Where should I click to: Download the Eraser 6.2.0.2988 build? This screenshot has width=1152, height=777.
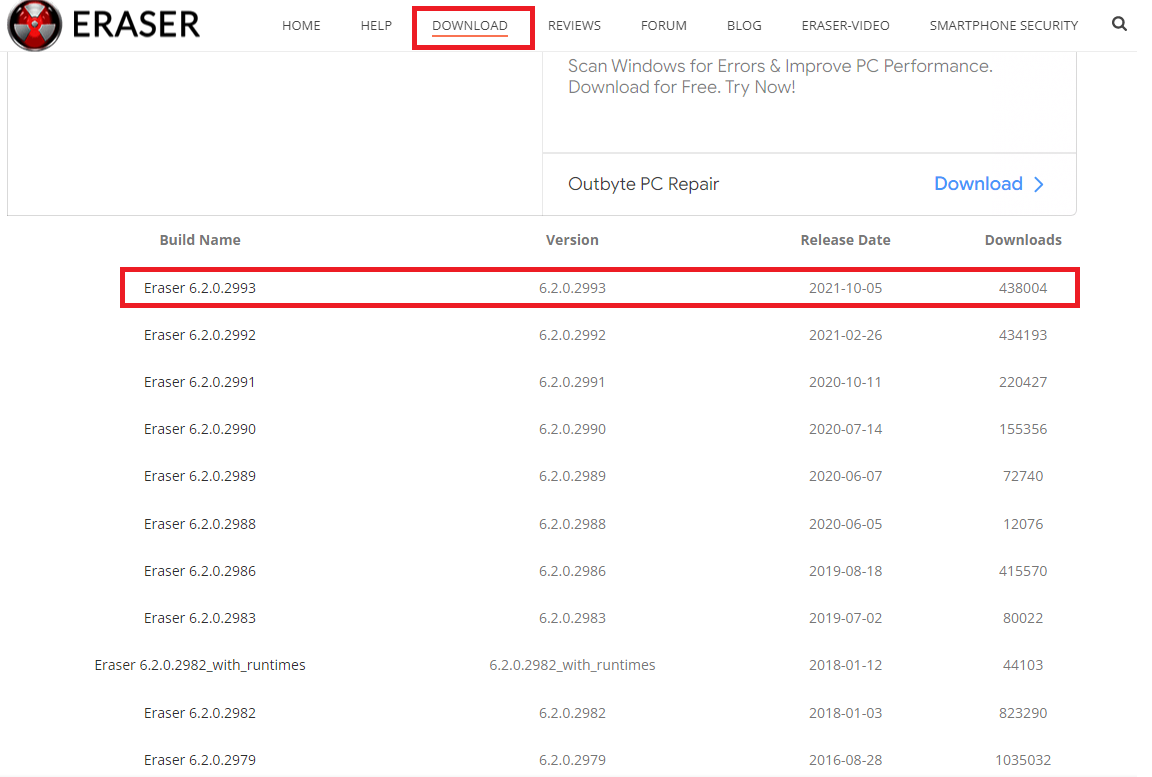[x=200, y=524]
